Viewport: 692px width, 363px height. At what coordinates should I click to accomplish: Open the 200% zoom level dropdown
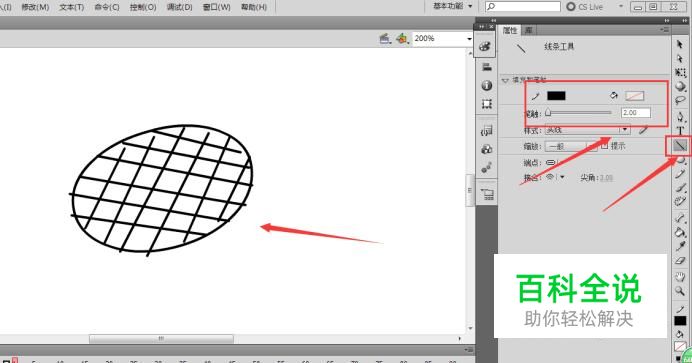coord(469,39)
